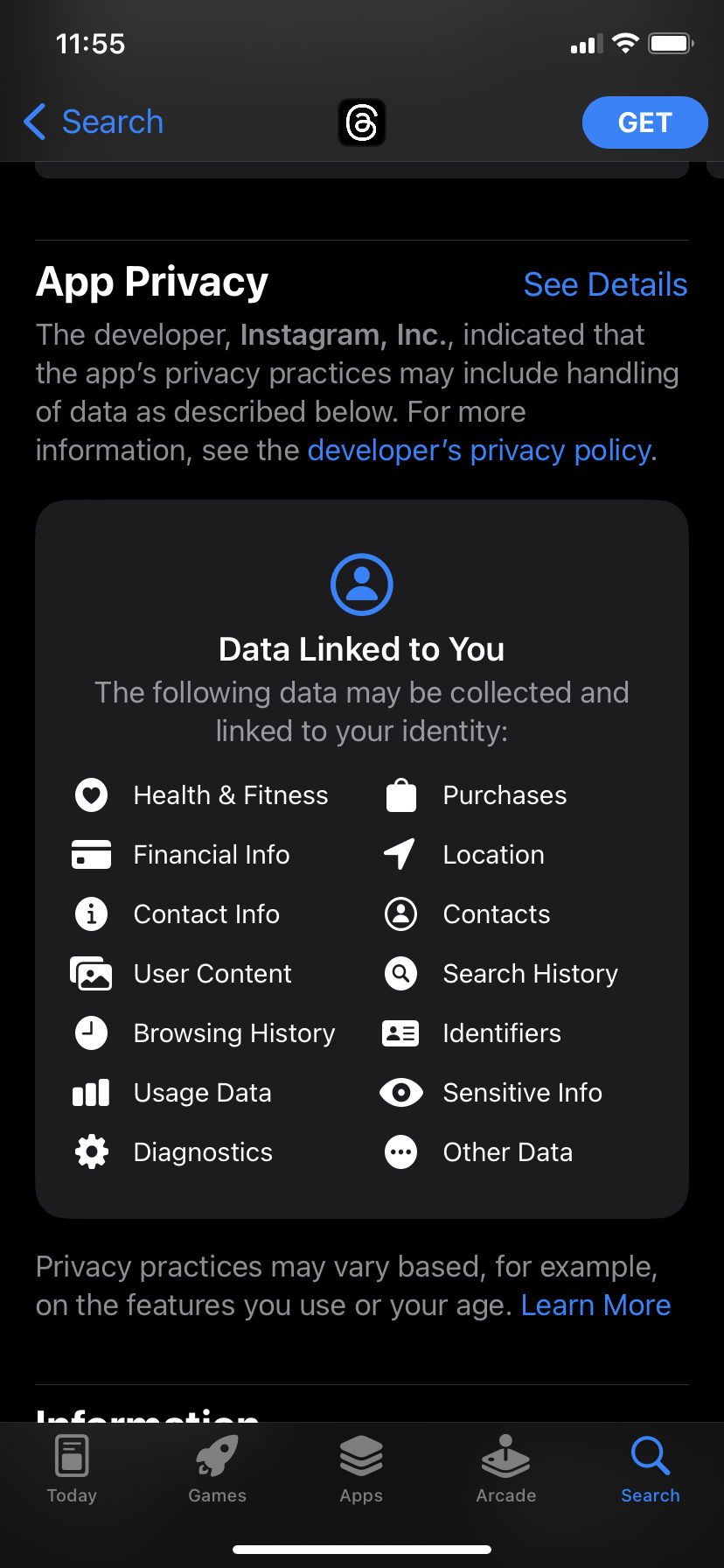This screenshot has height=1568, width=724.
Task: Tap the User Content photos icon
Action: (91, 973)
